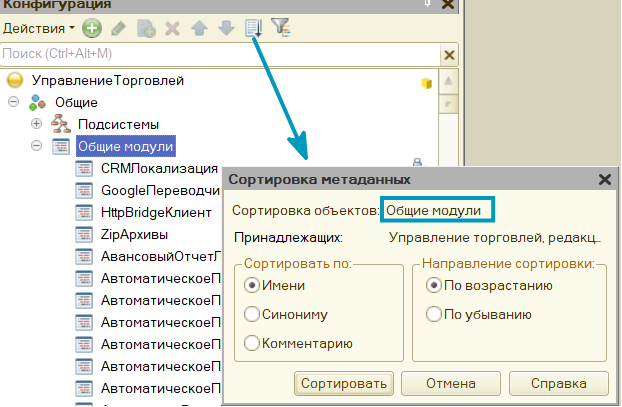Click the АвансовыйОтчет module icon
The image size is (622, 407).
[x=84, y=256]
